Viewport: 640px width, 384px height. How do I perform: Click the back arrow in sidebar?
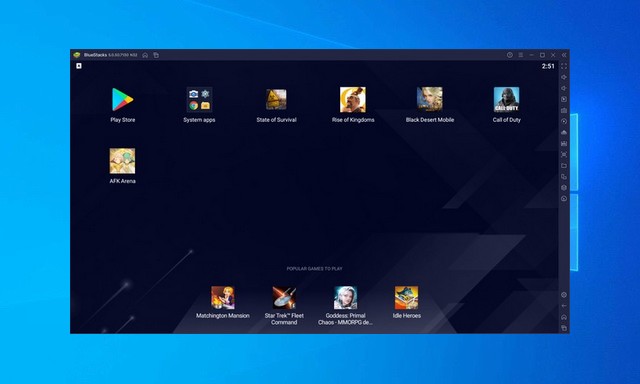pyautogui.click(x=564, y=306)
